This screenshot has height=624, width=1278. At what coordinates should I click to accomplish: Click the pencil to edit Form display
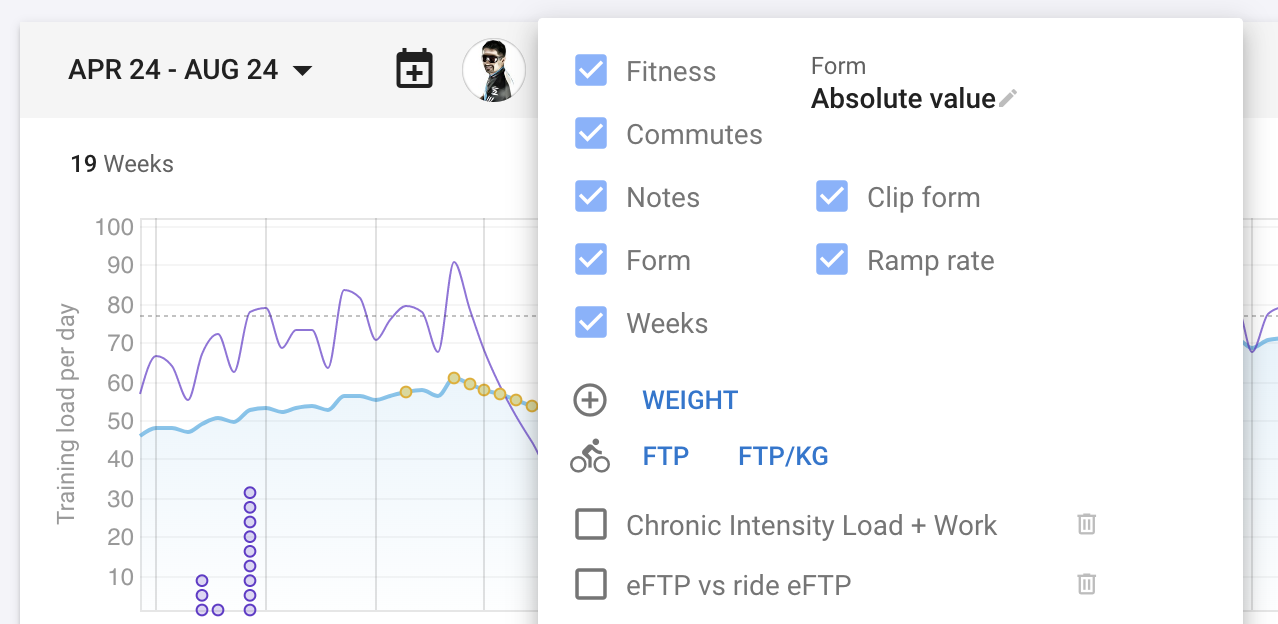tap(1007, 98)
